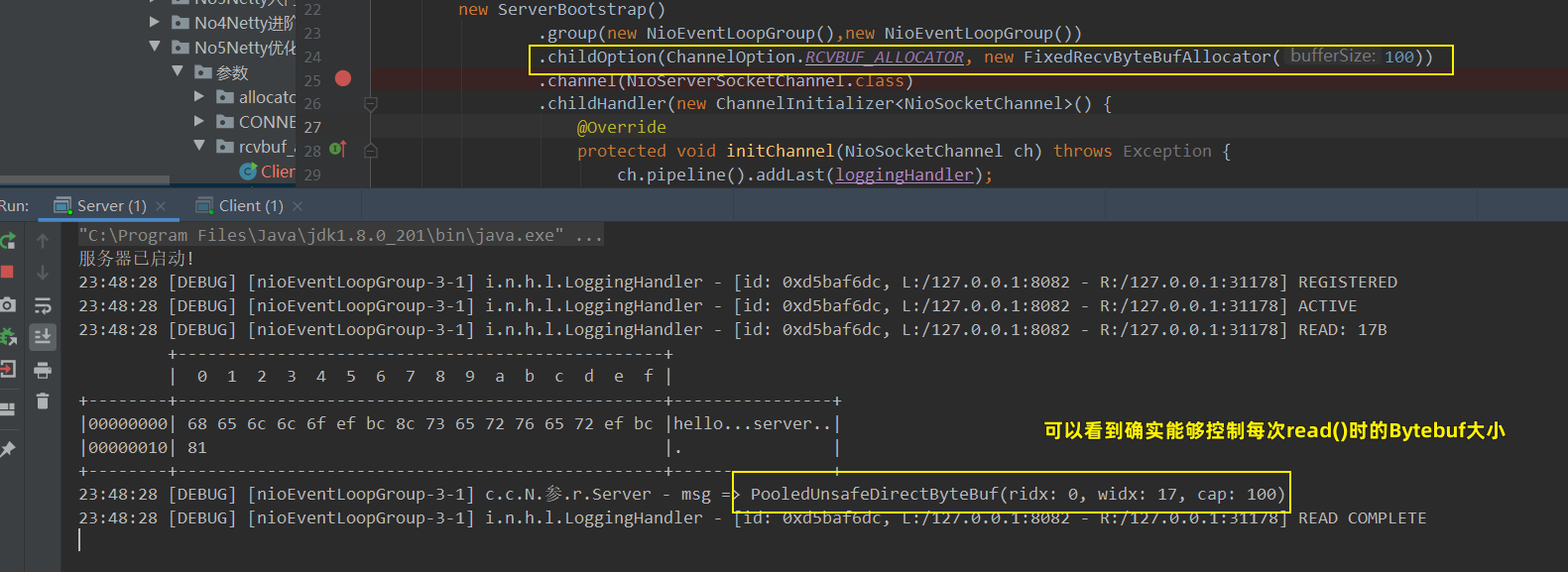Pin the Run tab with pushpin icon
Image resolution: width=1568 pixels, height=572 pixels.
coord(8,449)
